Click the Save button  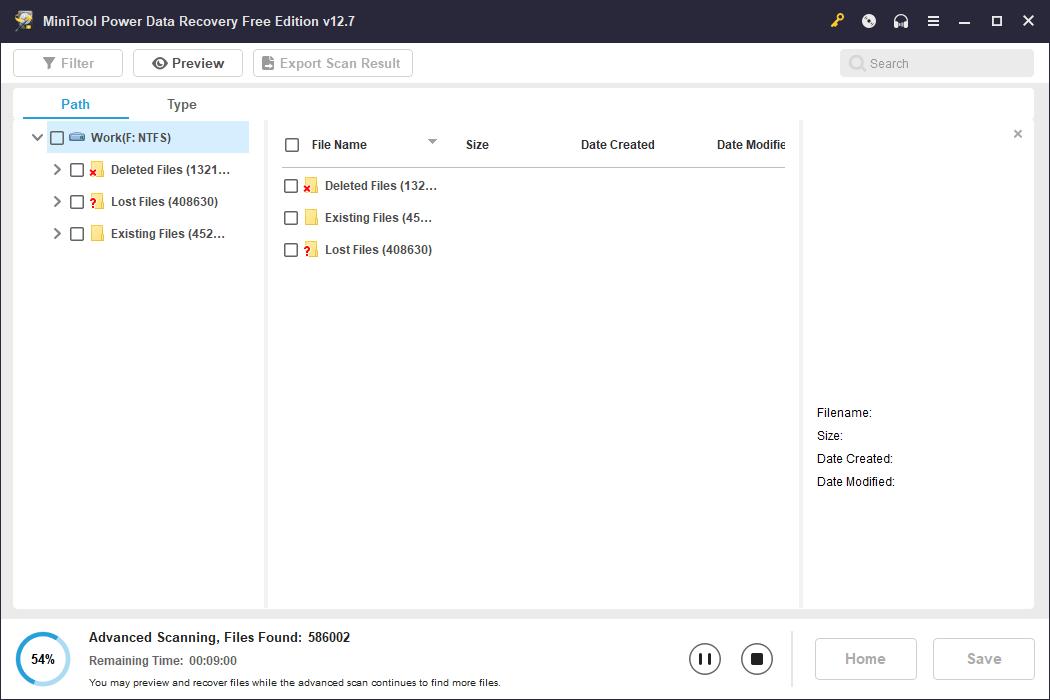(984, 659)
